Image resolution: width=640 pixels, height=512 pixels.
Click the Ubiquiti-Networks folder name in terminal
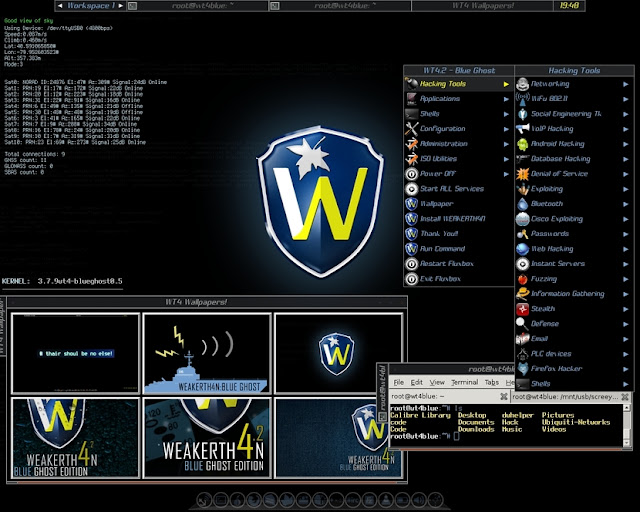[x=576, y=422]
